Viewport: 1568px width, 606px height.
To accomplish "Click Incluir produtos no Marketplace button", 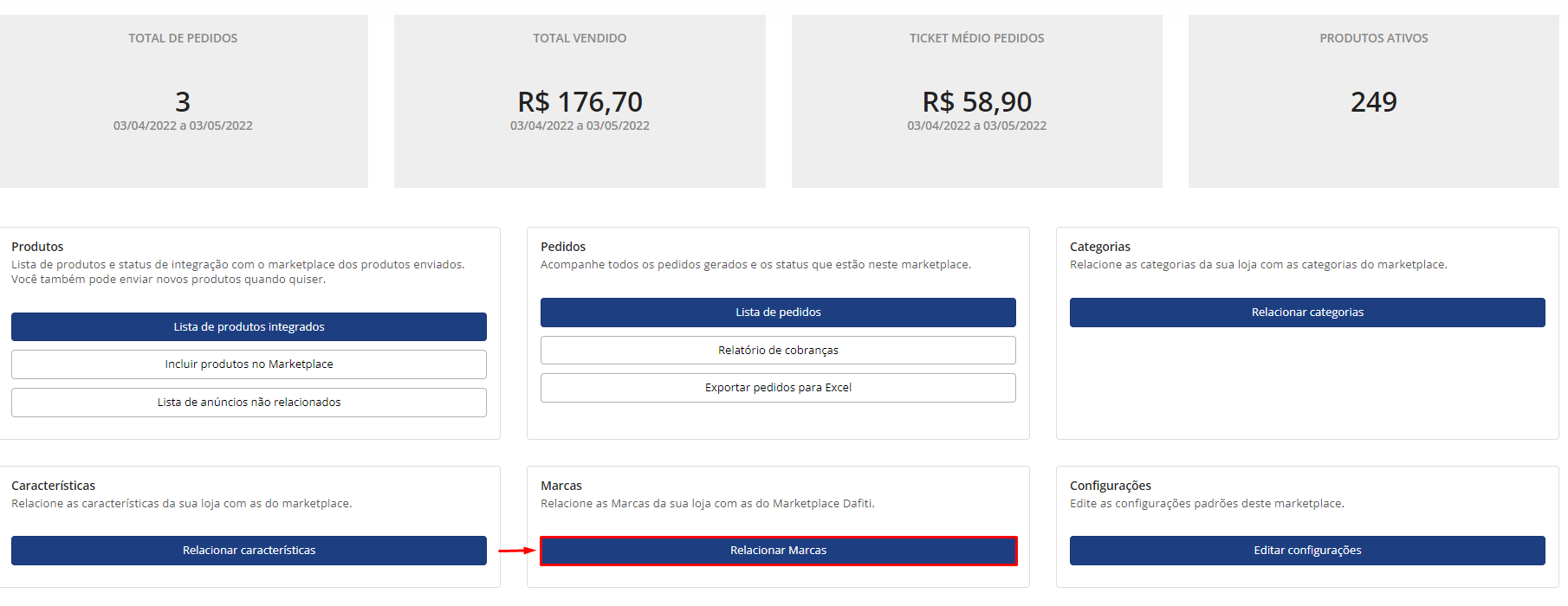I will click(249, 364).
